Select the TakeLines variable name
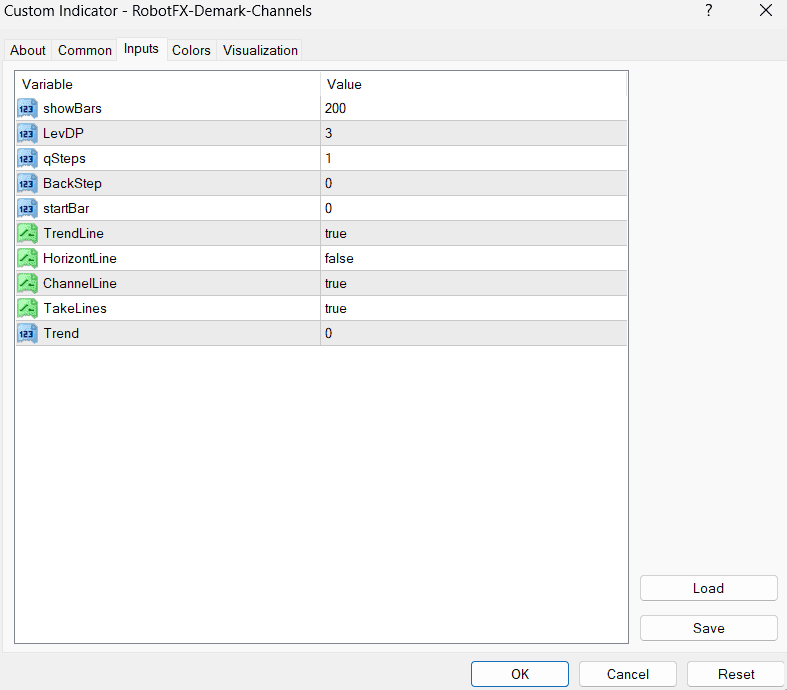Viewport: 787px width, 690px height. click(x=75, y=309)
